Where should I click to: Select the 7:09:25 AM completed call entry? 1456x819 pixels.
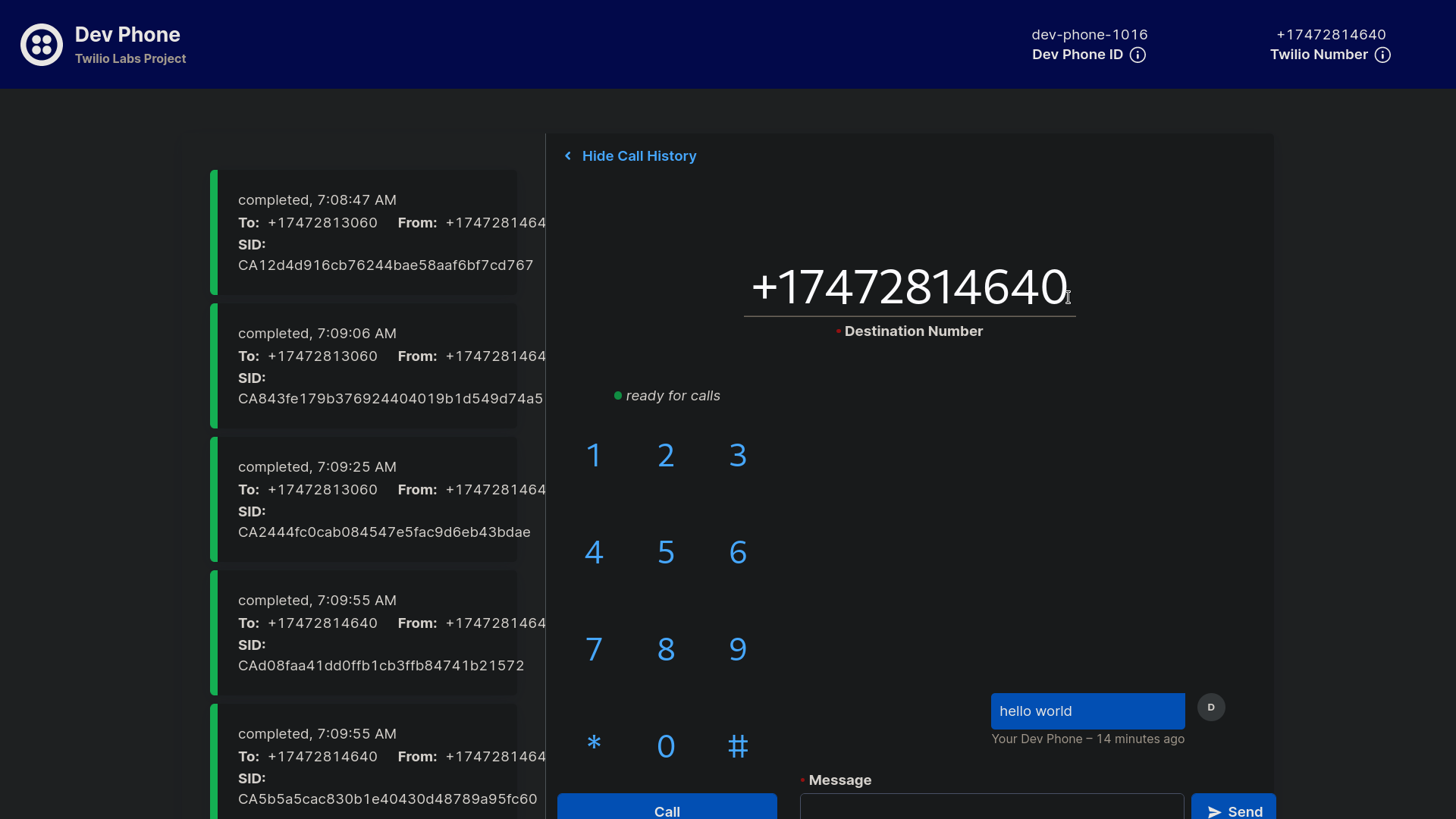click(364, 499)
